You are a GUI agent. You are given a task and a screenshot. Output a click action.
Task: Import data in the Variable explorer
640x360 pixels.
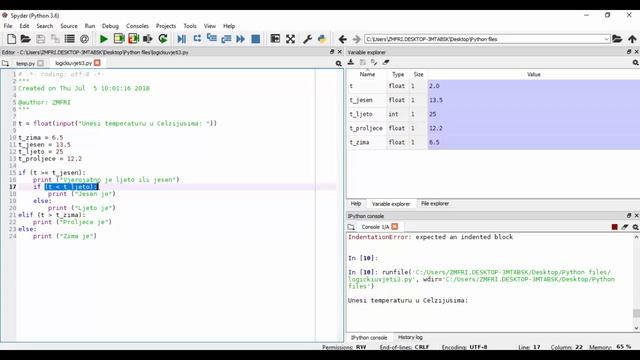351,62
